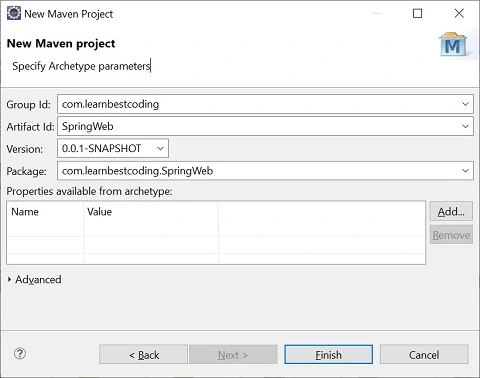
Task: Maximize the New Maven Project window
Action: click(417, 13)
